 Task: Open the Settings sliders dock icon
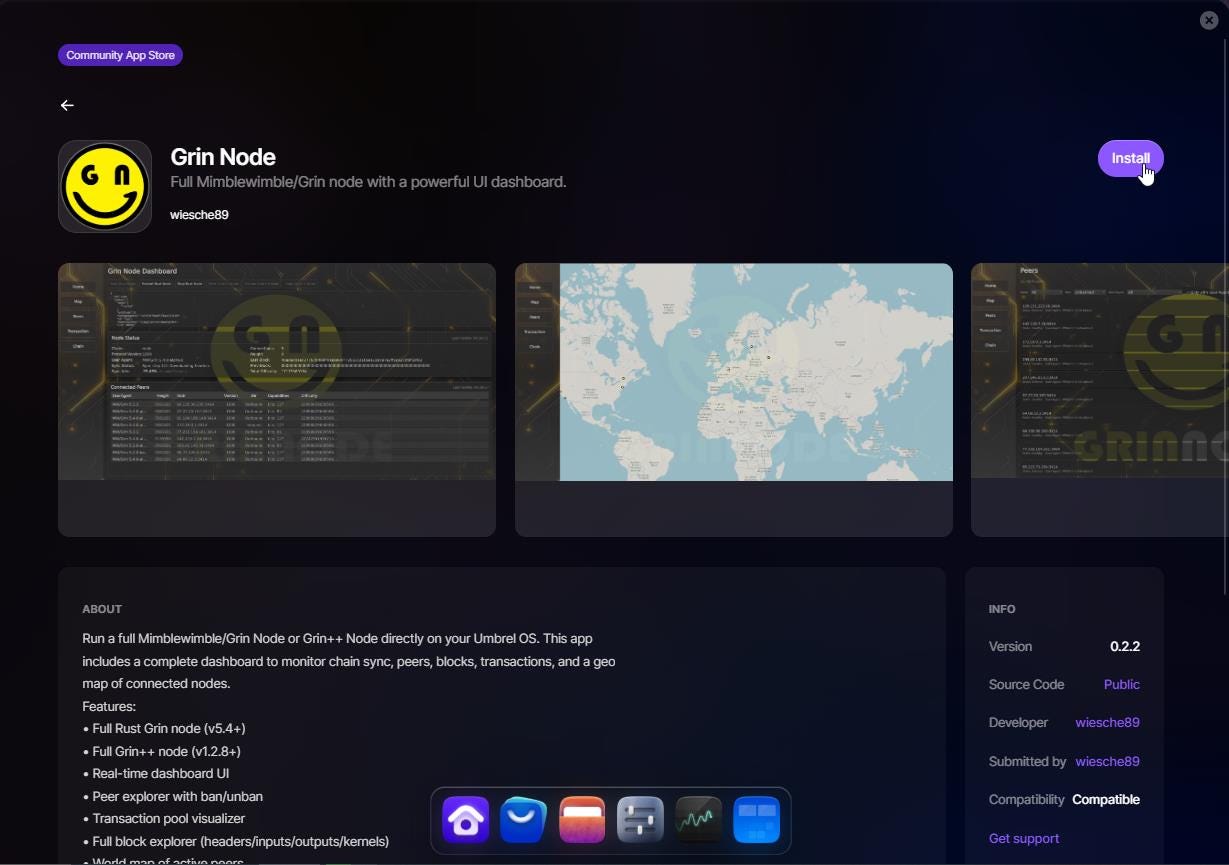pyautogui.click(x=640, y=820)
